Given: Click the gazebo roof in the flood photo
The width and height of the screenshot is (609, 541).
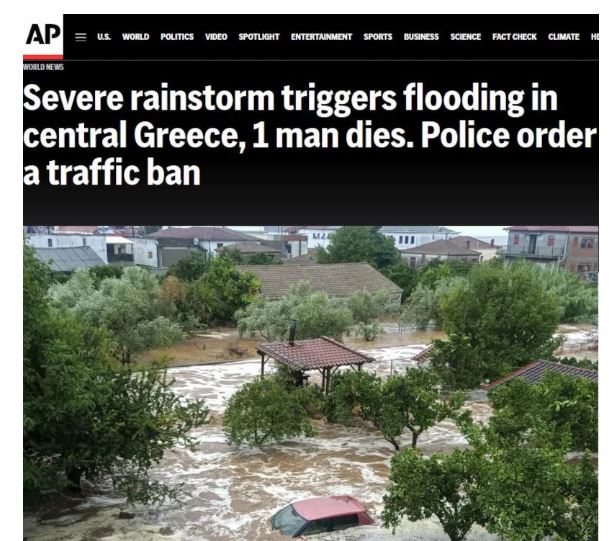Looking at the screenshot, I should pyautogui.click(x=315, y=353).
